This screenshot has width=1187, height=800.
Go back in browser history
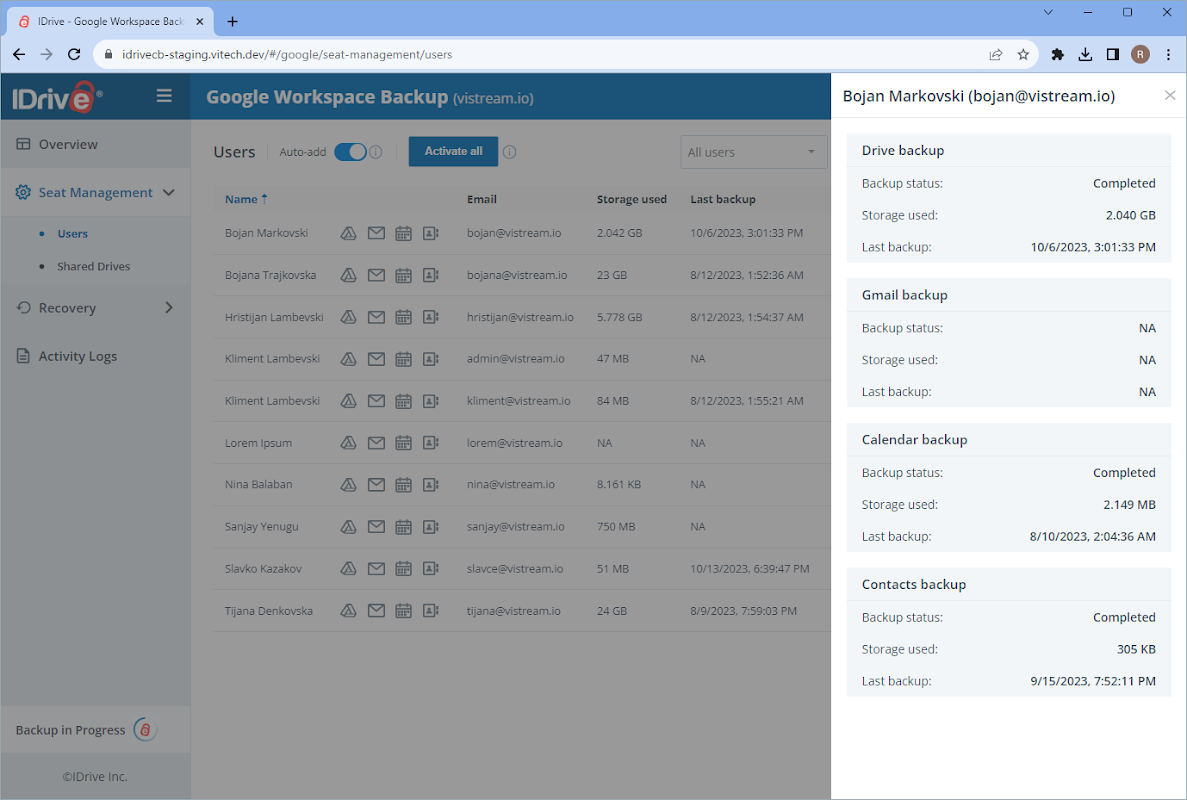click(x=19, y=54)
